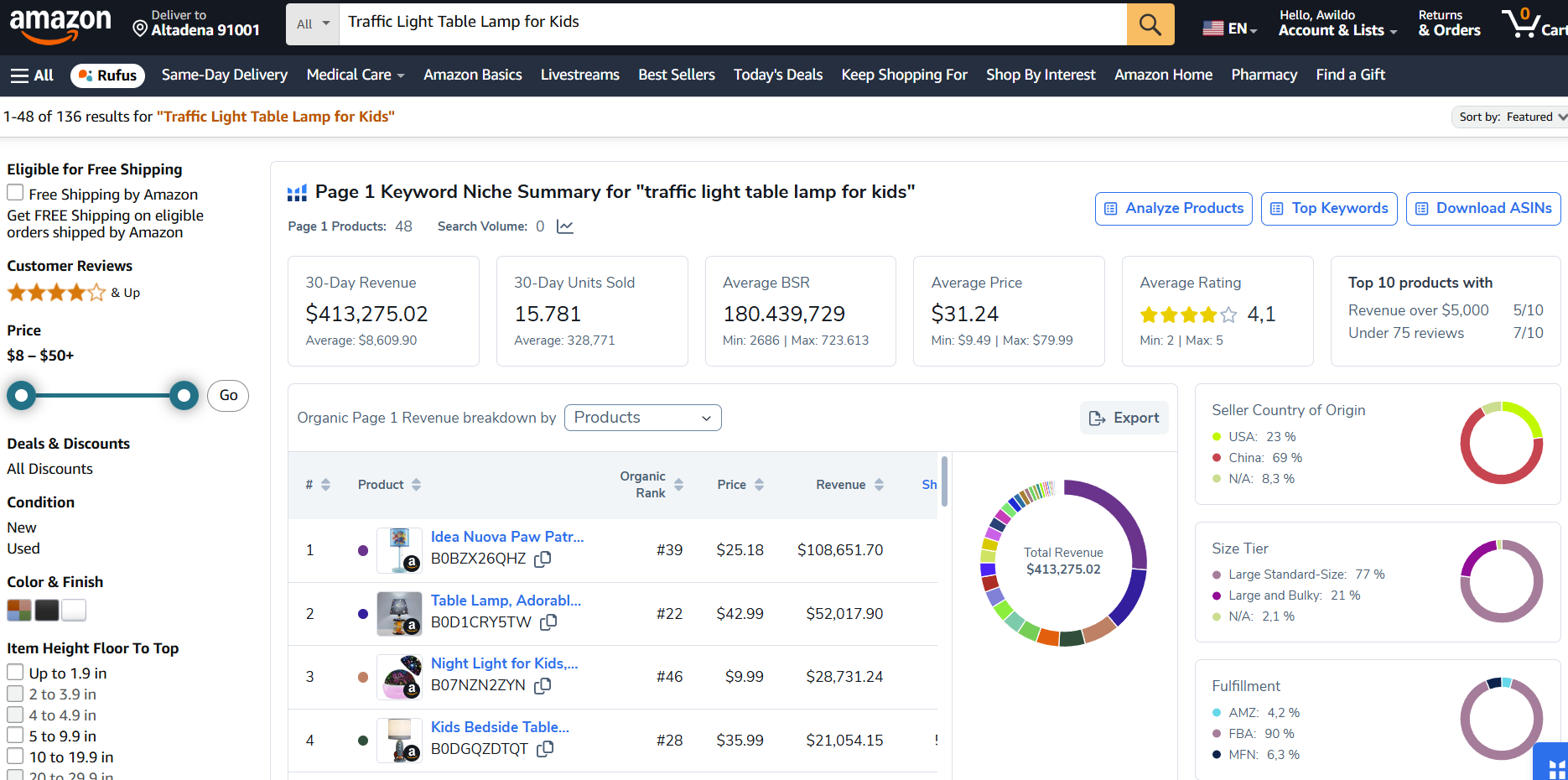The width and height of the screenshot is (1568, 780).
Task: Open the revenue breakdown Products dropdown
Action: (642, 418)
